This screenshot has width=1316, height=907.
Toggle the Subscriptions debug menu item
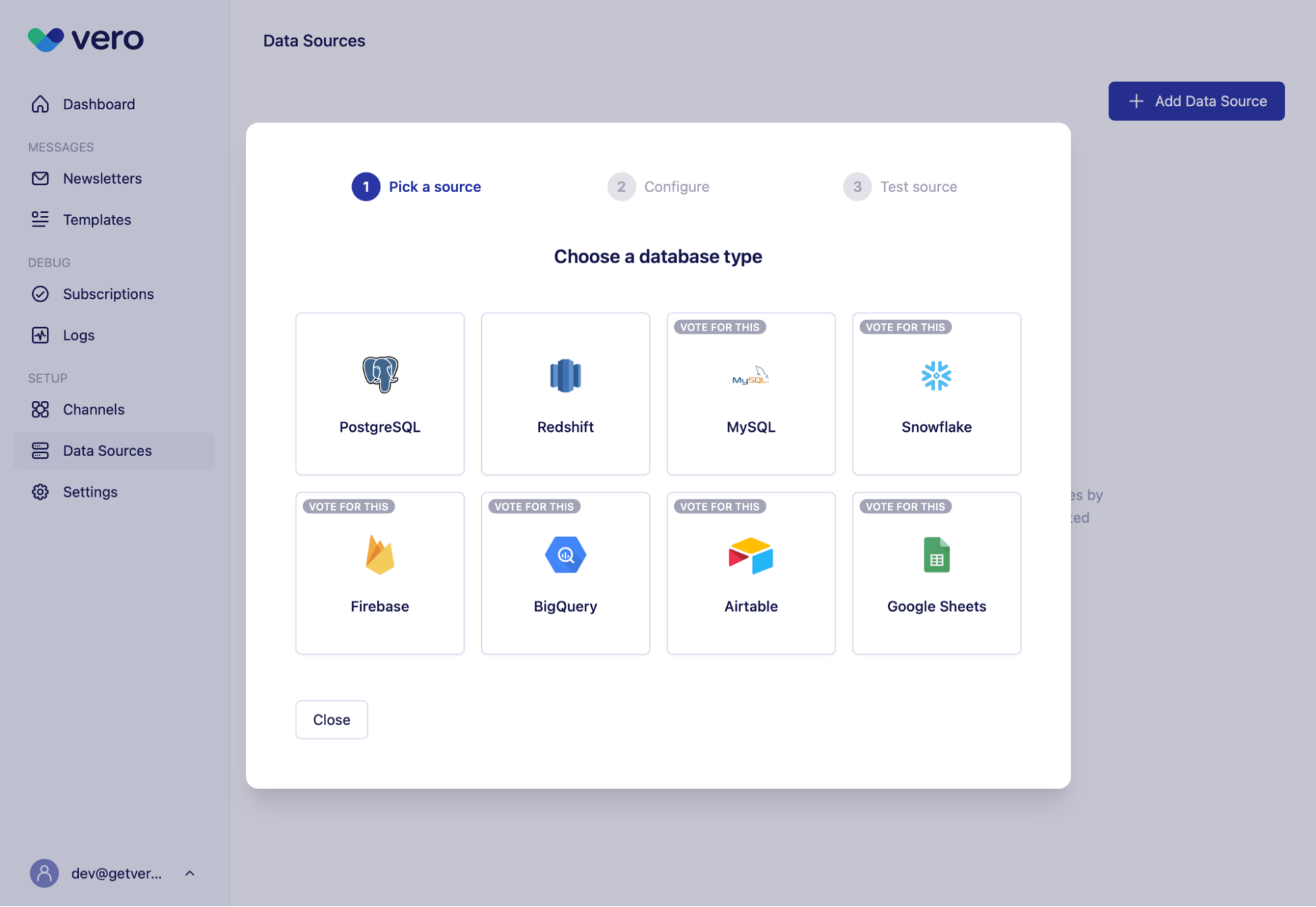click(108, 295)
